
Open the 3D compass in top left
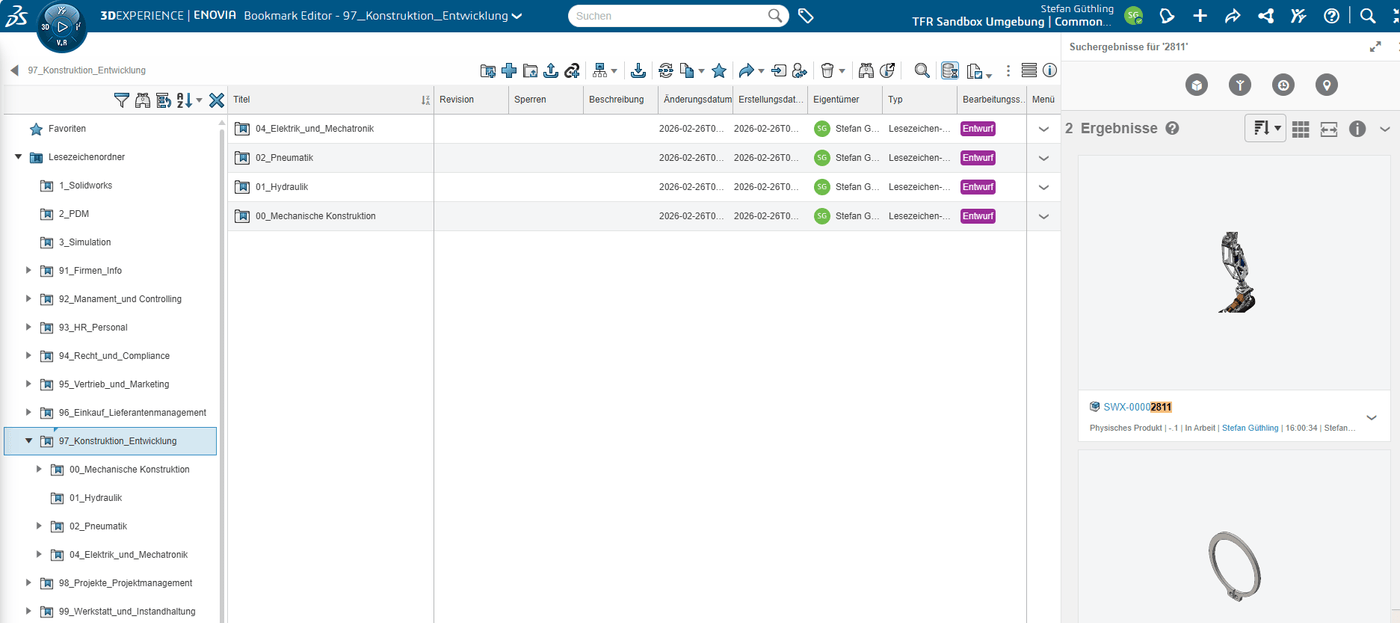pos(61,25)
